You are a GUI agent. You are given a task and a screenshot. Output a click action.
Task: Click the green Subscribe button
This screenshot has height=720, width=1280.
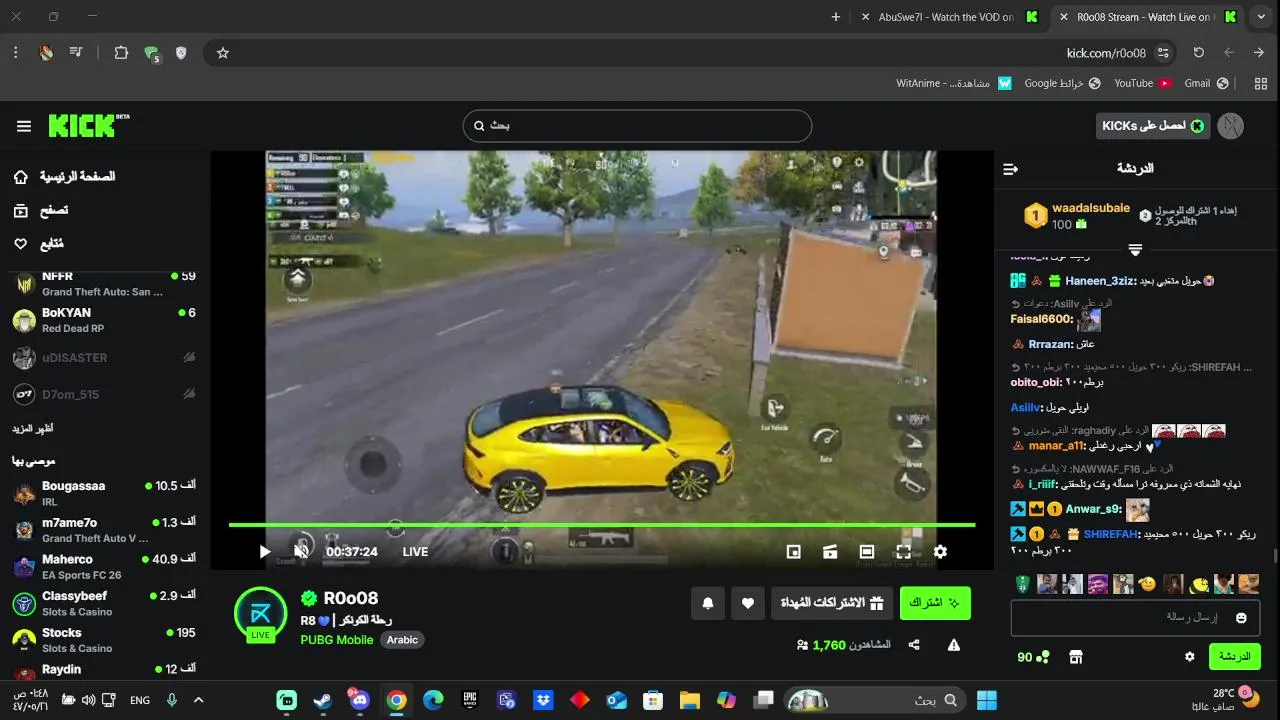tap(935, 603)
